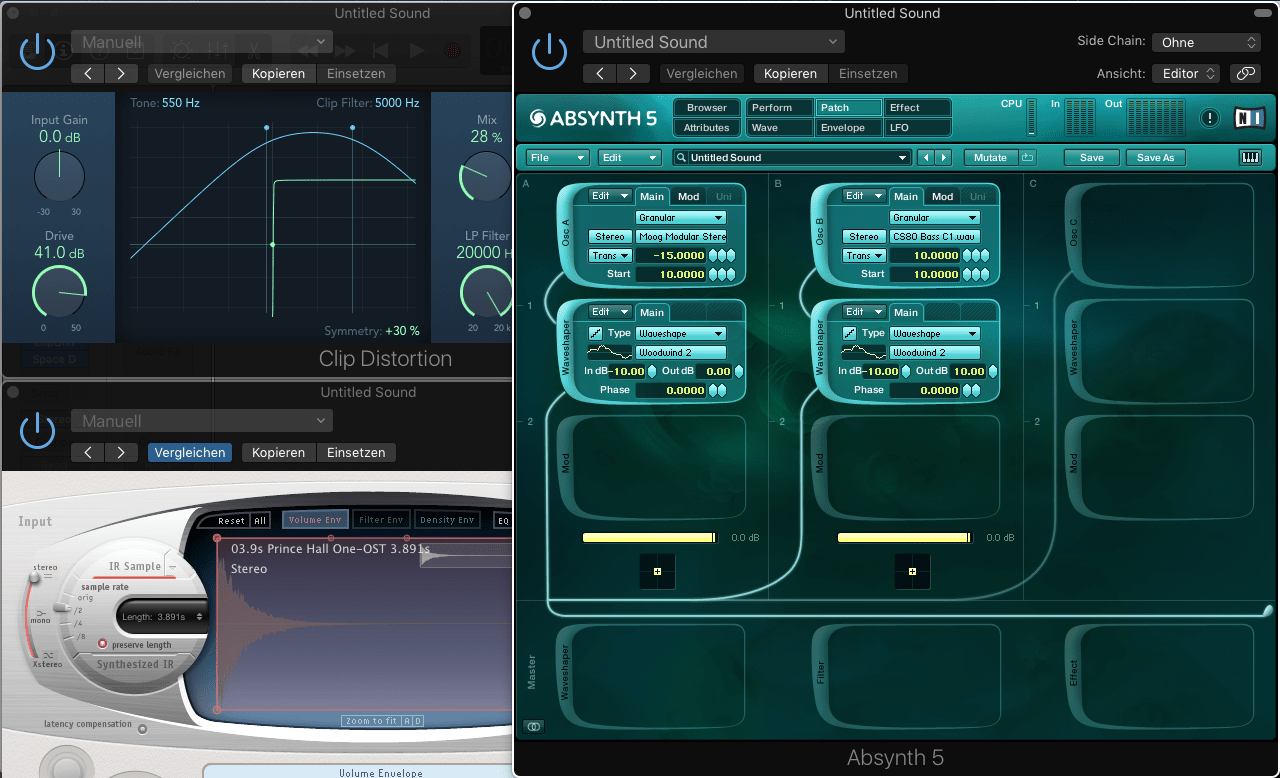Enable latency compensation in Space Designer

142,727
